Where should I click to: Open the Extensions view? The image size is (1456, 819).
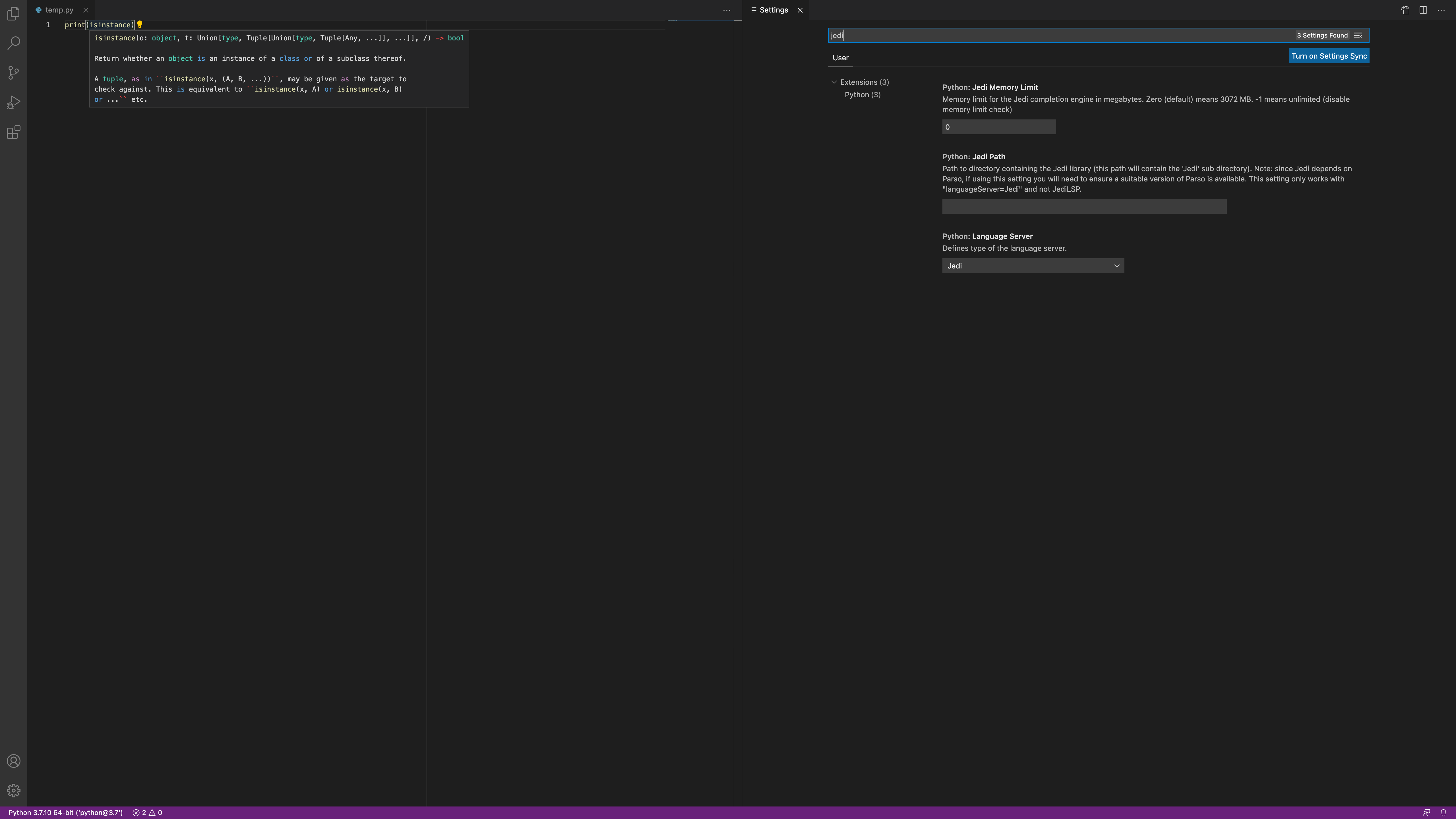click(x=13, y=132)
